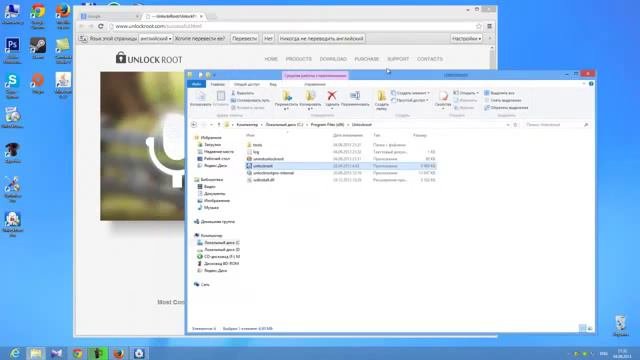Go back in Explorer navigation
640x360 pixels.
click(x=194, y=124)
